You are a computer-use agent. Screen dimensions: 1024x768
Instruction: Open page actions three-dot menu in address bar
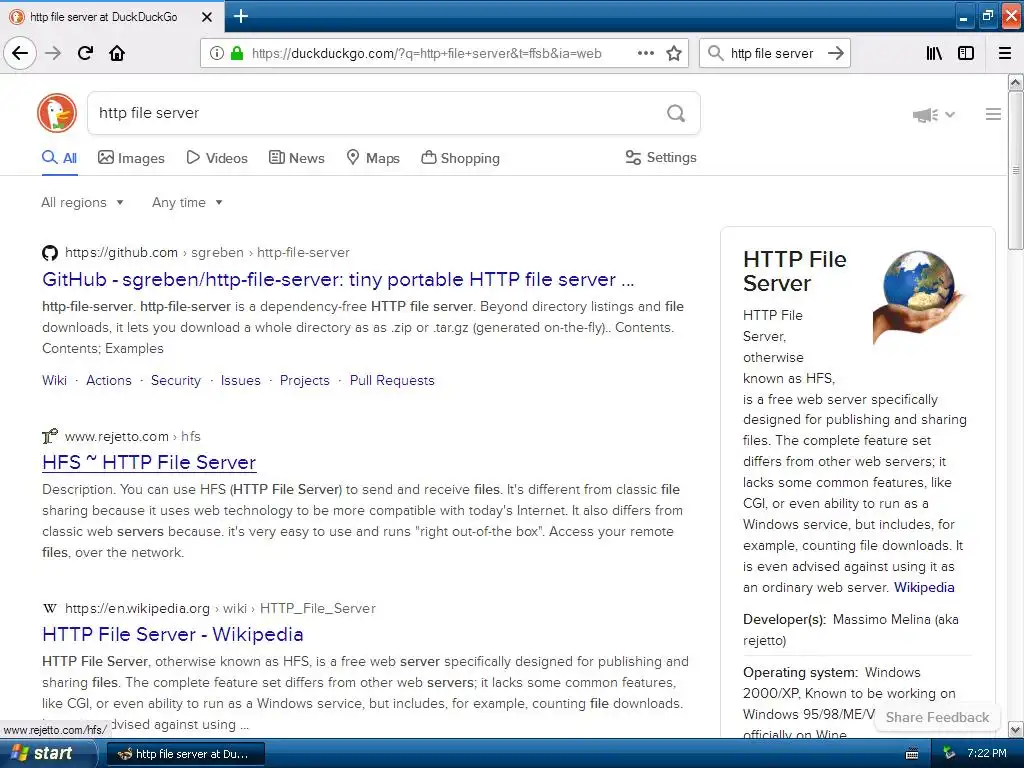click(645, 53)
